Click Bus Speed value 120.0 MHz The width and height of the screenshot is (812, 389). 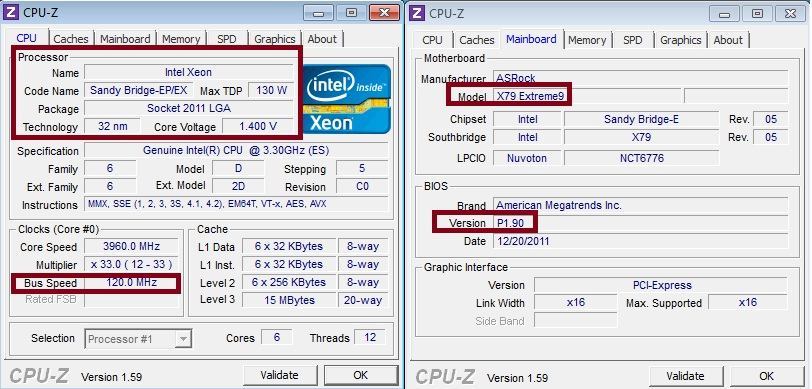point(132,283)
